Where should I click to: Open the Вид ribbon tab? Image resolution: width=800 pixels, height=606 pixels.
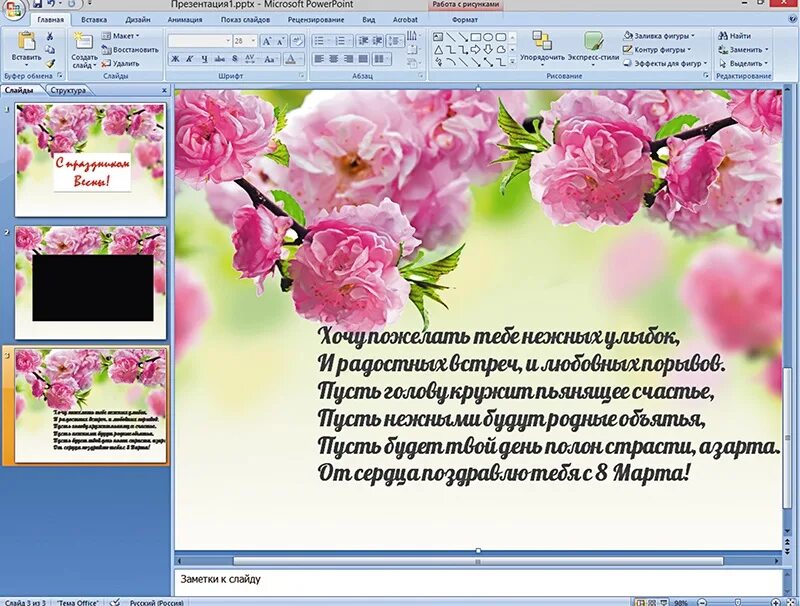[368, 19]
